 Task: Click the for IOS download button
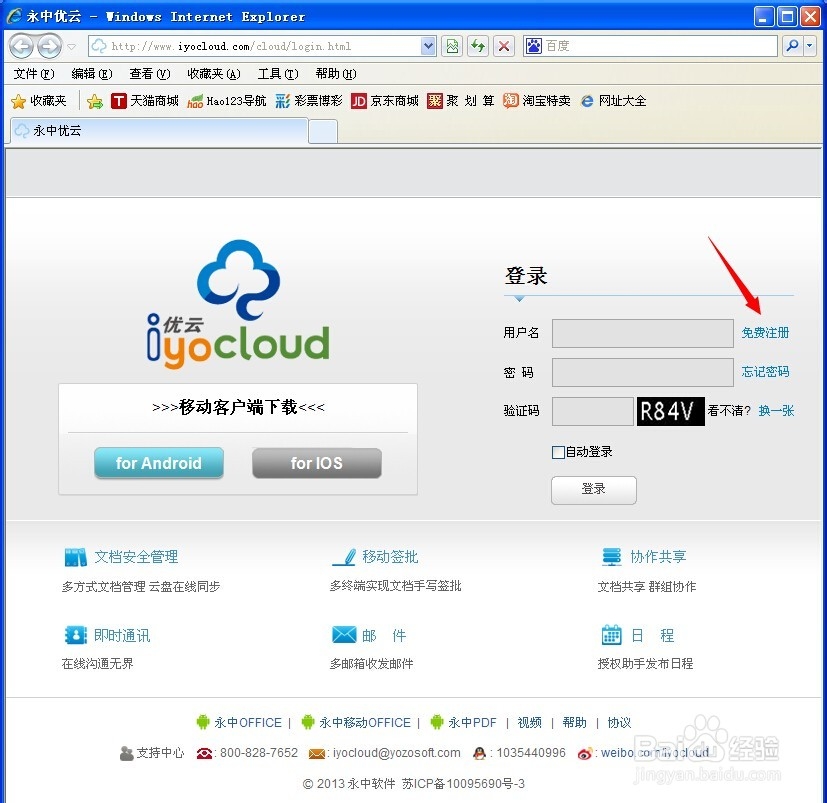coord(316,463)
